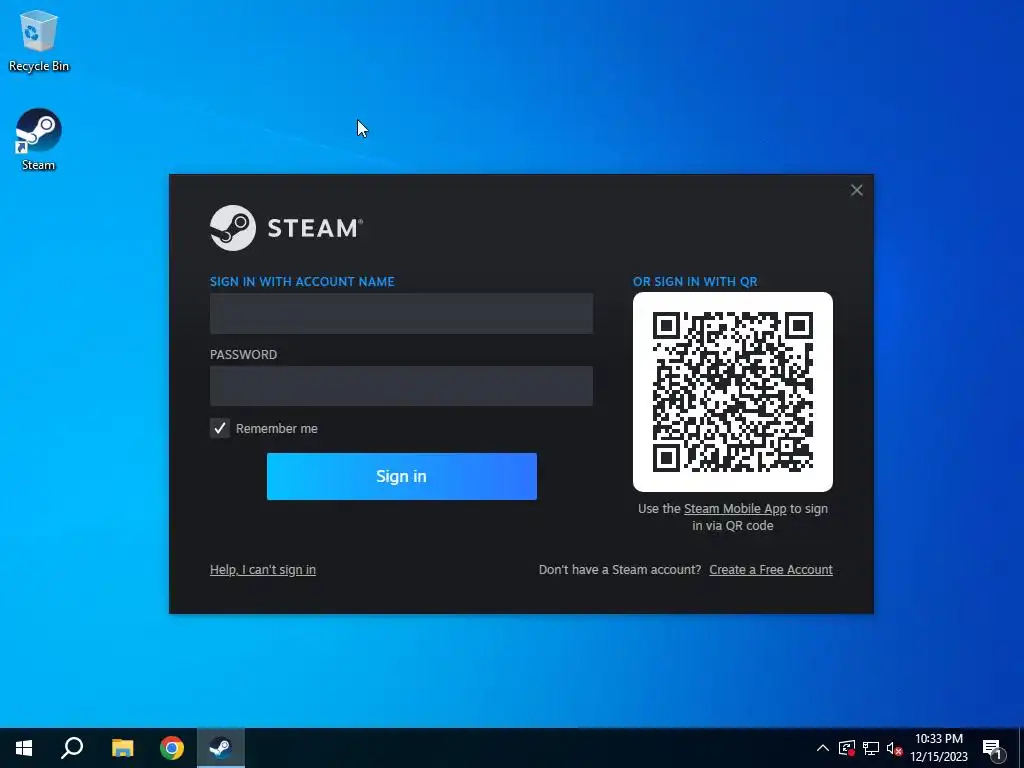
Task: Open network status tray icon
Action: pos(871,748)
